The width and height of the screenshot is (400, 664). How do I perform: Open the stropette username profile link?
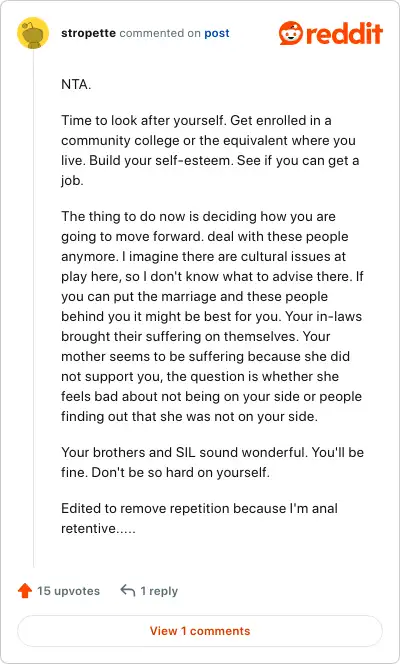click(x=88, y=33)
